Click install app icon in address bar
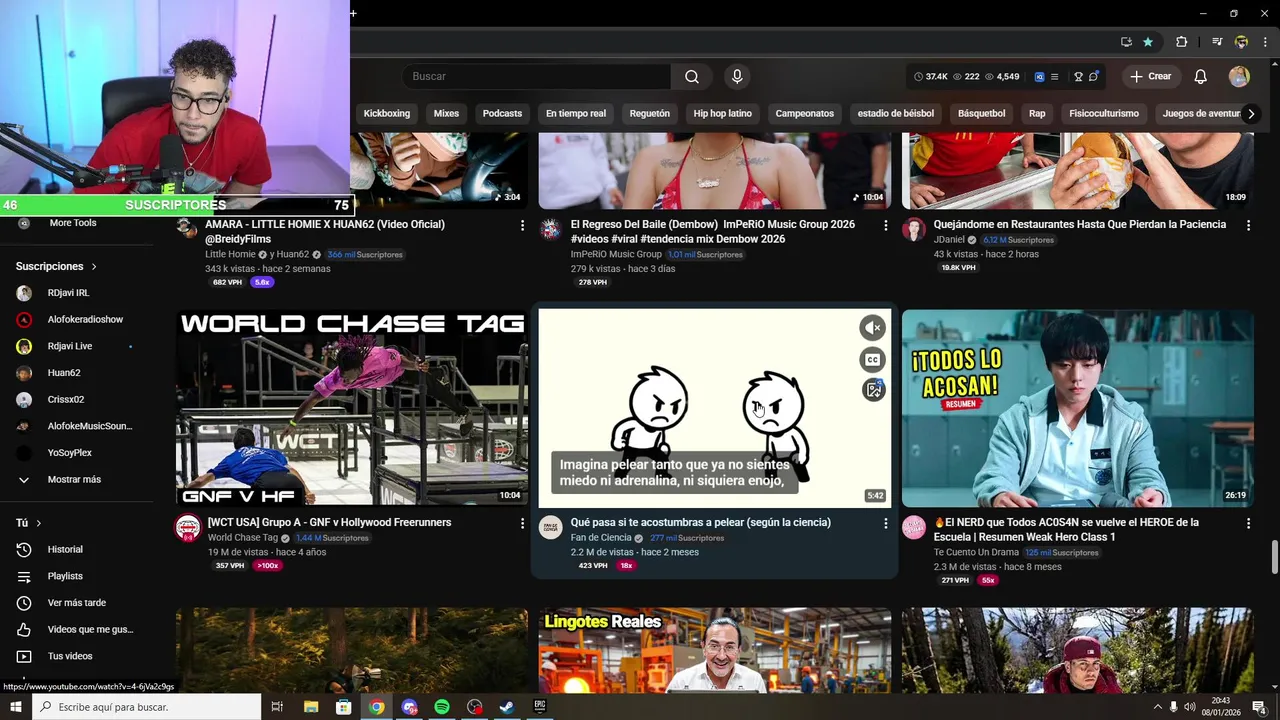1280x720 pixels. tap(1126, 42)
